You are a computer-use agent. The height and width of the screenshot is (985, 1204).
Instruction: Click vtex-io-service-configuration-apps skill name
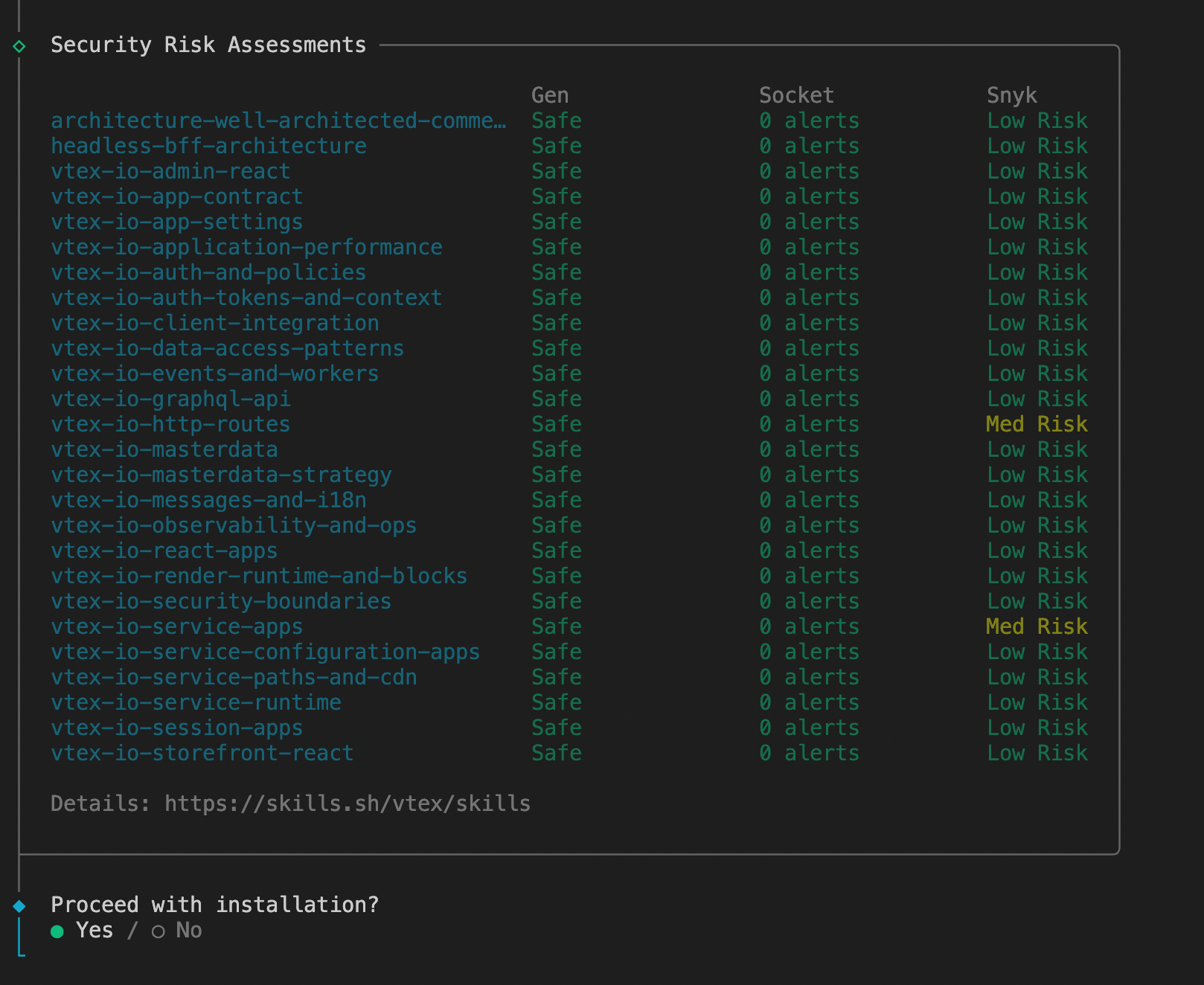click(266, 652)
